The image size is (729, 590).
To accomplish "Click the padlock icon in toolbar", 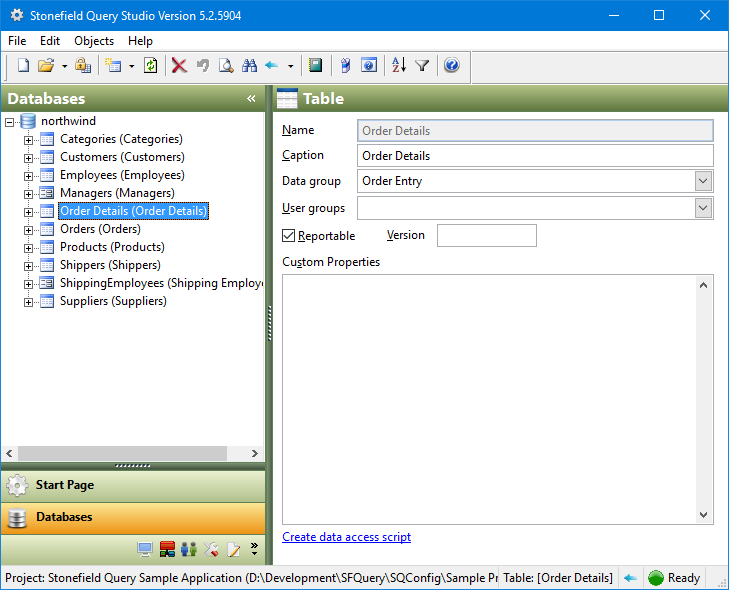I will [83, 66].
